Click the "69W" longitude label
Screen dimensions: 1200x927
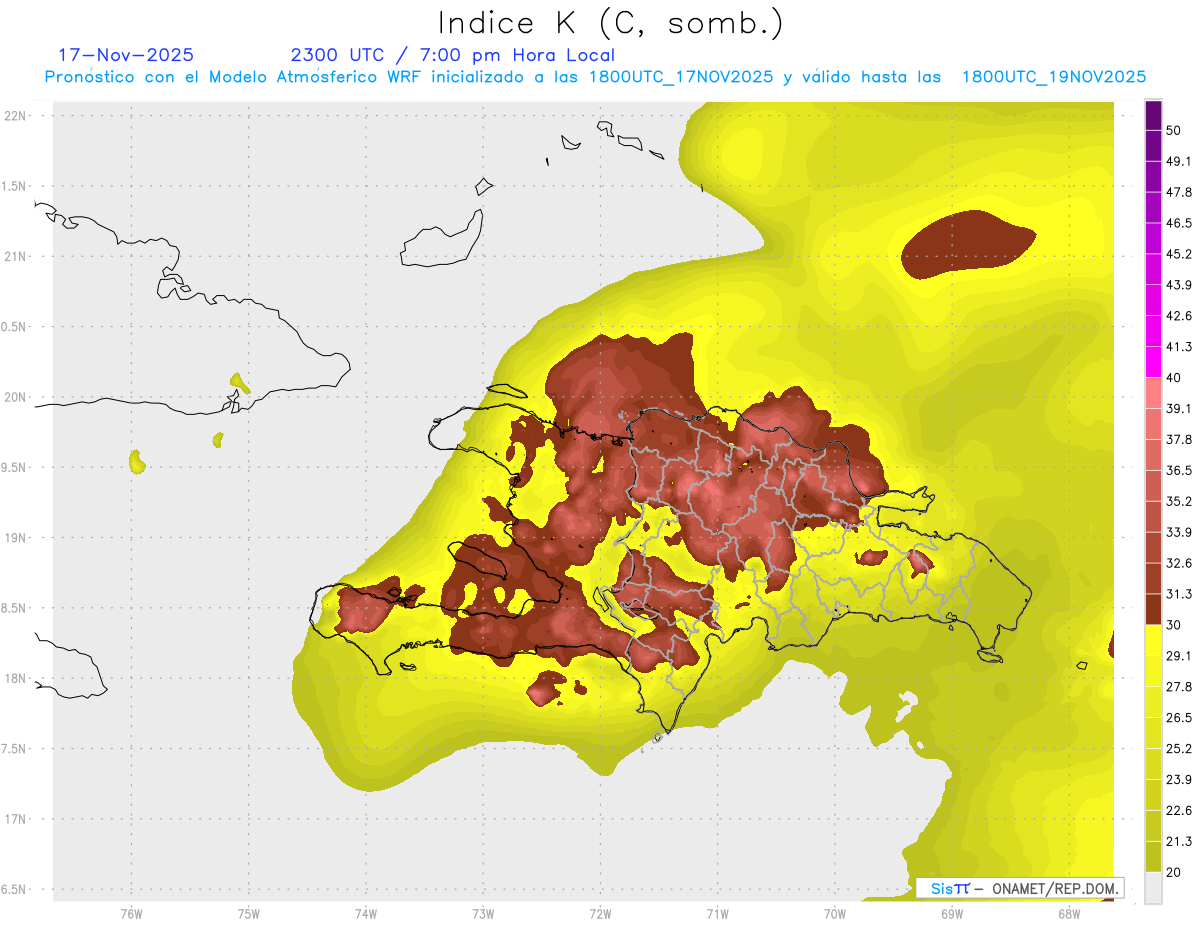(x=951, y=914)
